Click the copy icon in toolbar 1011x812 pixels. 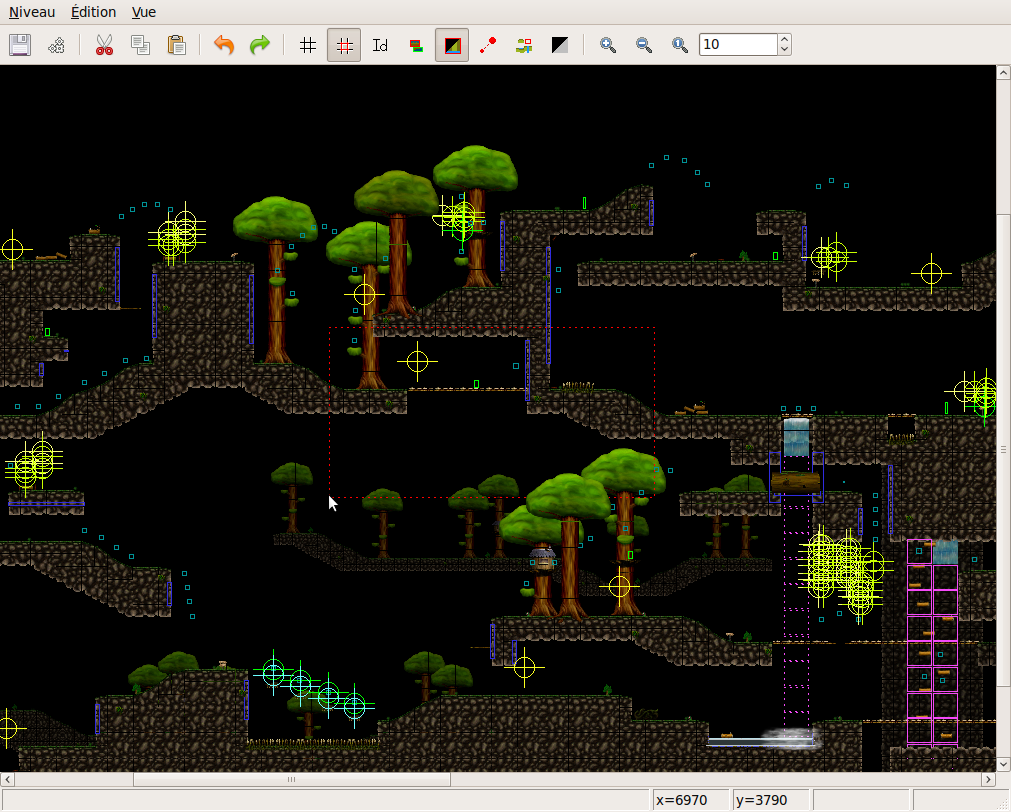tap(140, 45)
